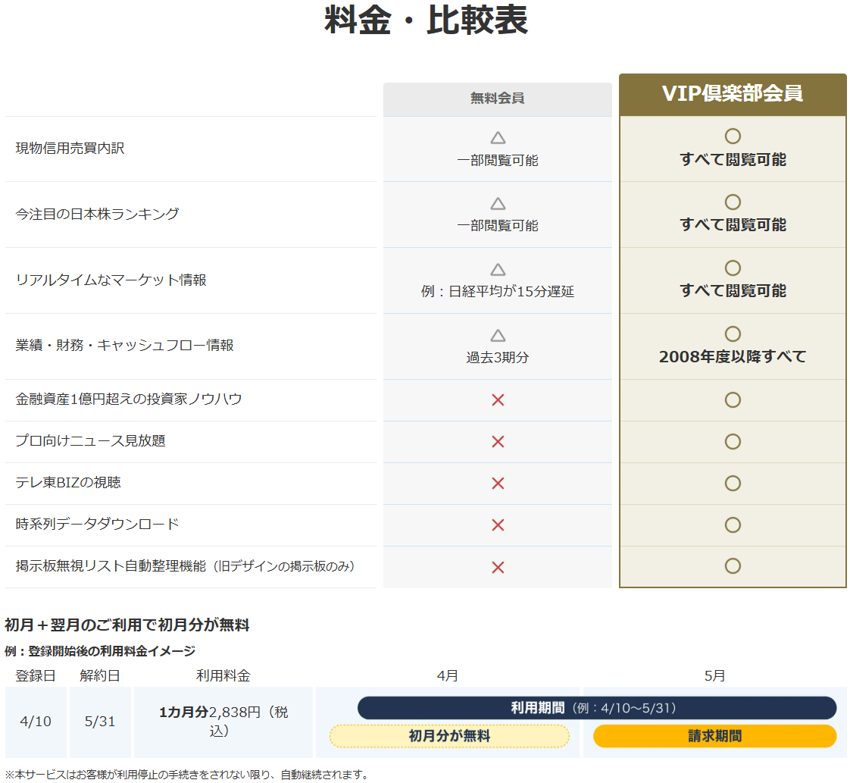Click the 4月 column header
This screenshot has width=850, height=783.
448,676
